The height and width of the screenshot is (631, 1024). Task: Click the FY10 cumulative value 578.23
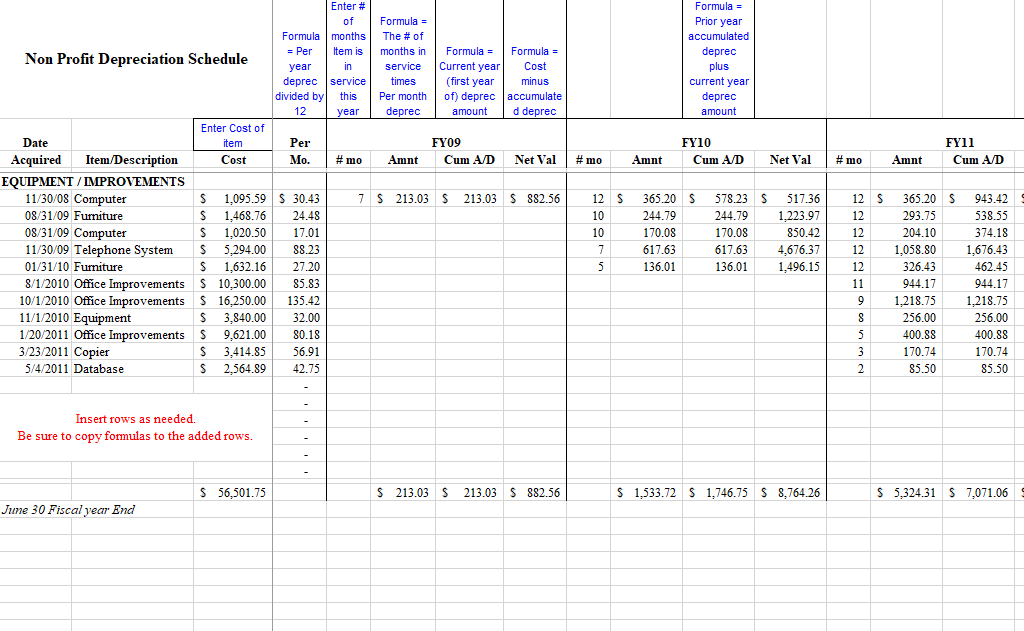point(731,199)
